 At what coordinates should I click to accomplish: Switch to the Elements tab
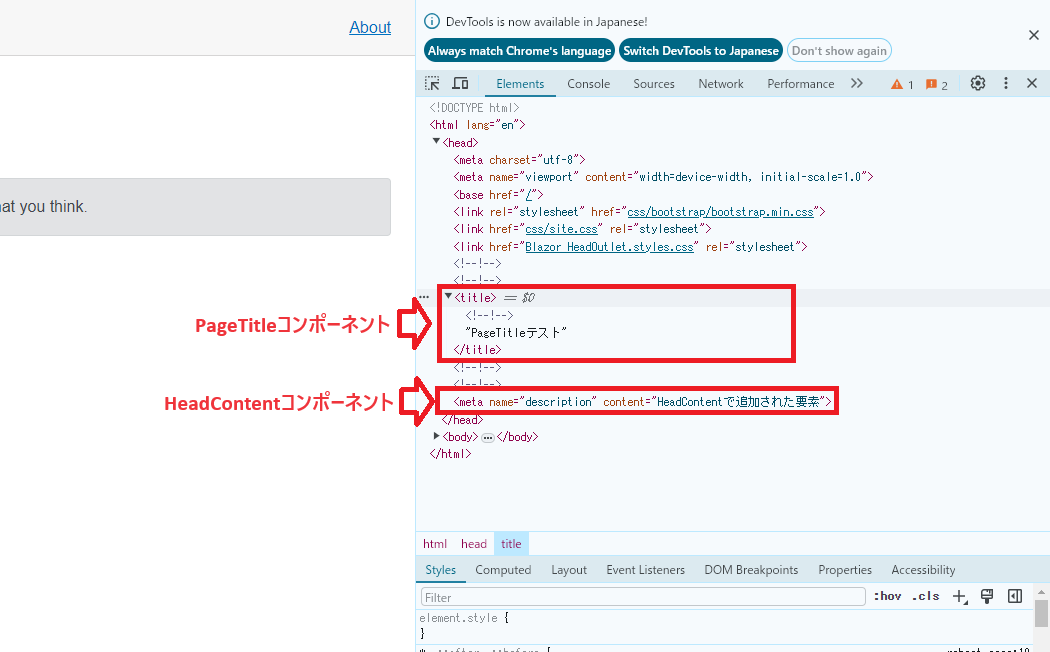520,84
